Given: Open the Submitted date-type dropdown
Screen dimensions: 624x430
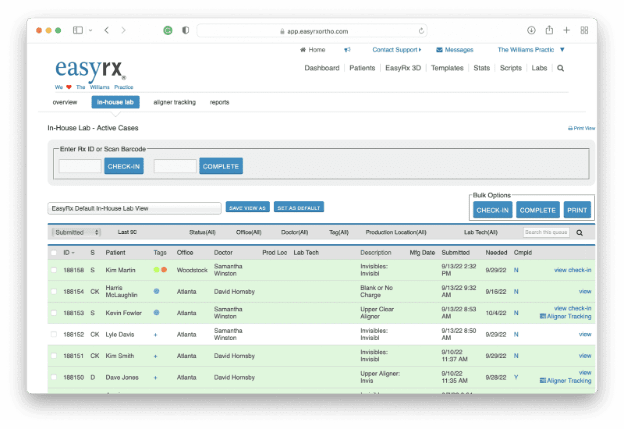Looking at the screenshot, I should [x=76, y=232].
